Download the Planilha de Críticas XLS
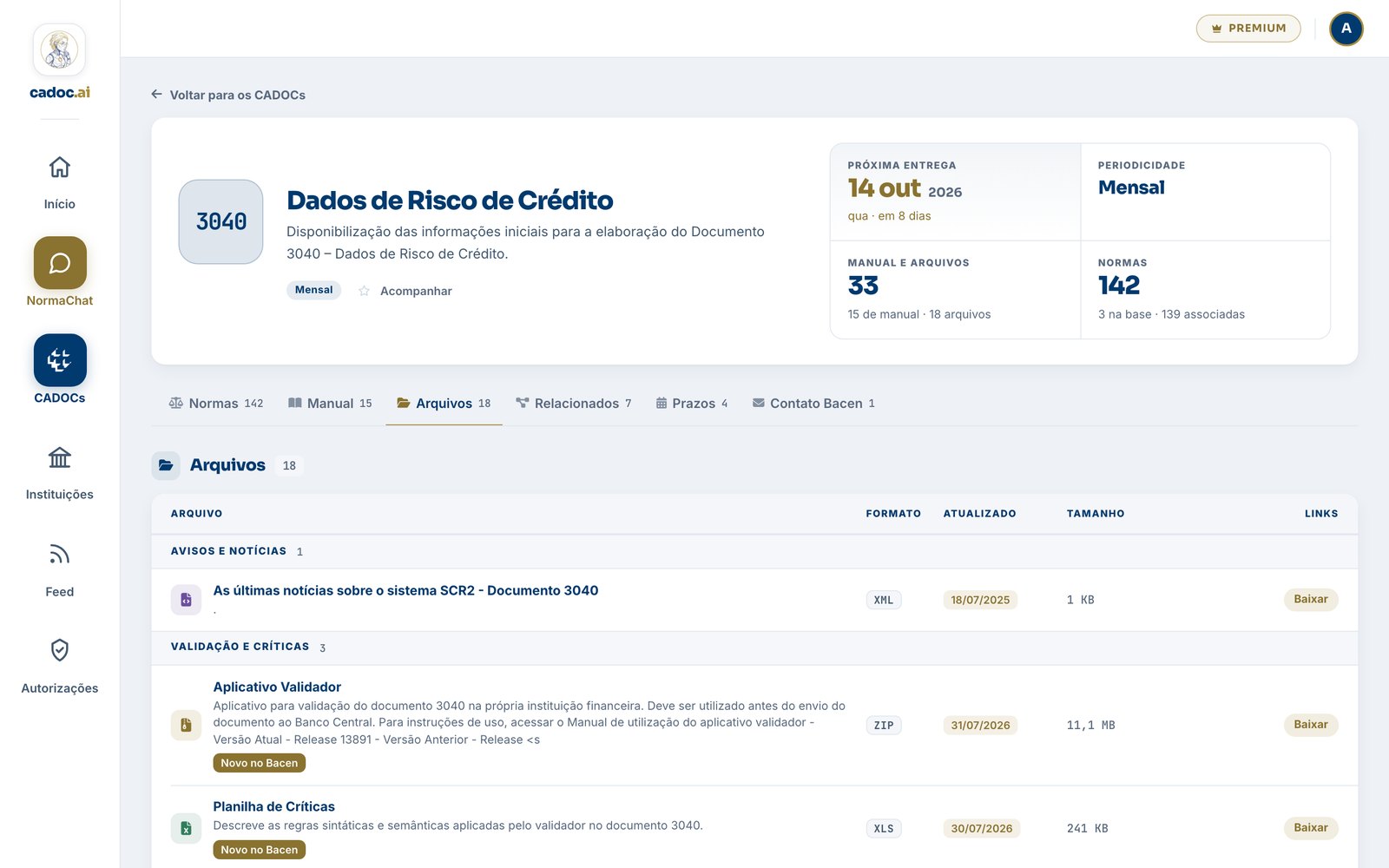This screenshot has height=868, width=1389. click(1311, 827)
